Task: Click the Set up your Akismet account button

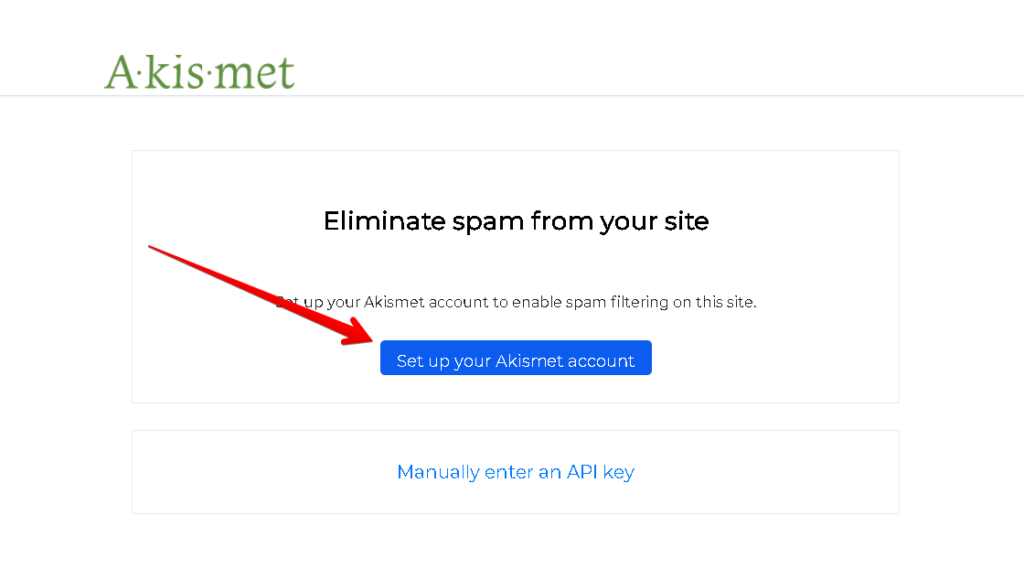Action: click(515, 360)
